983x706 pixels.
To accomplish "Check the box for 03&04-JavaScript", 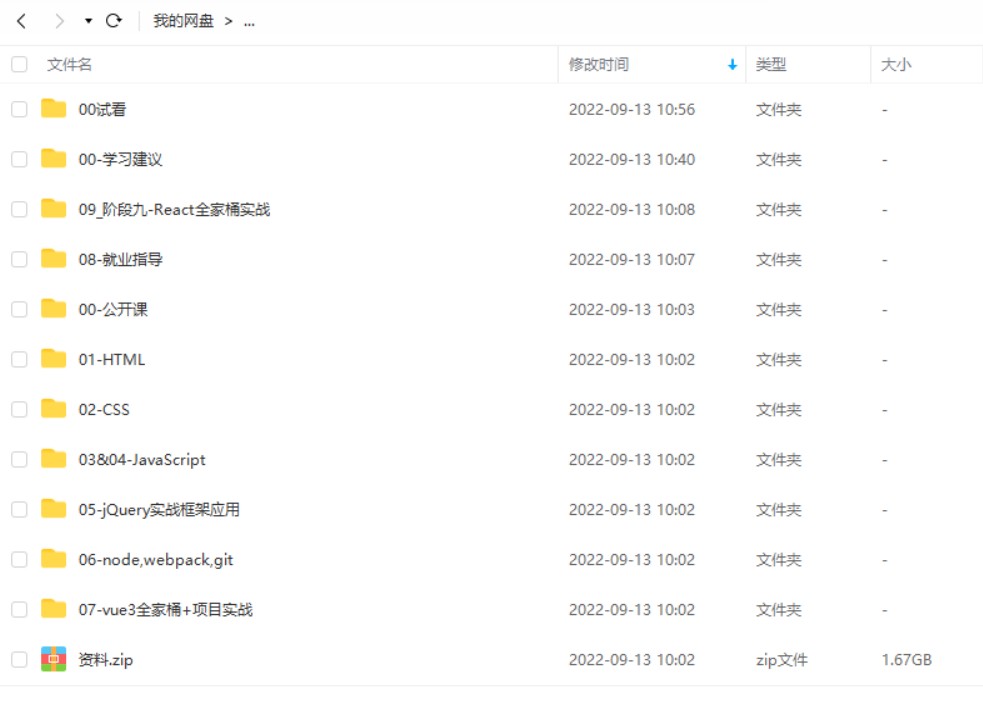I will pos(19,460).
